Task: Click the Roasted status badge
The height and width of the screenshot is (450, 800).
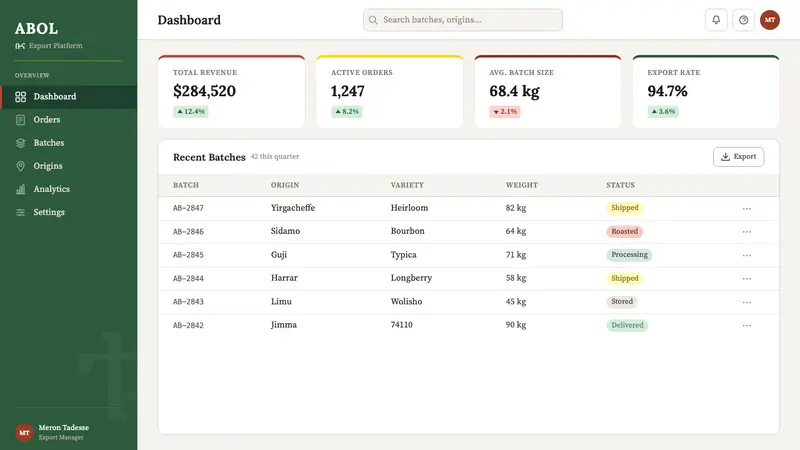Action: coord(624,232)
